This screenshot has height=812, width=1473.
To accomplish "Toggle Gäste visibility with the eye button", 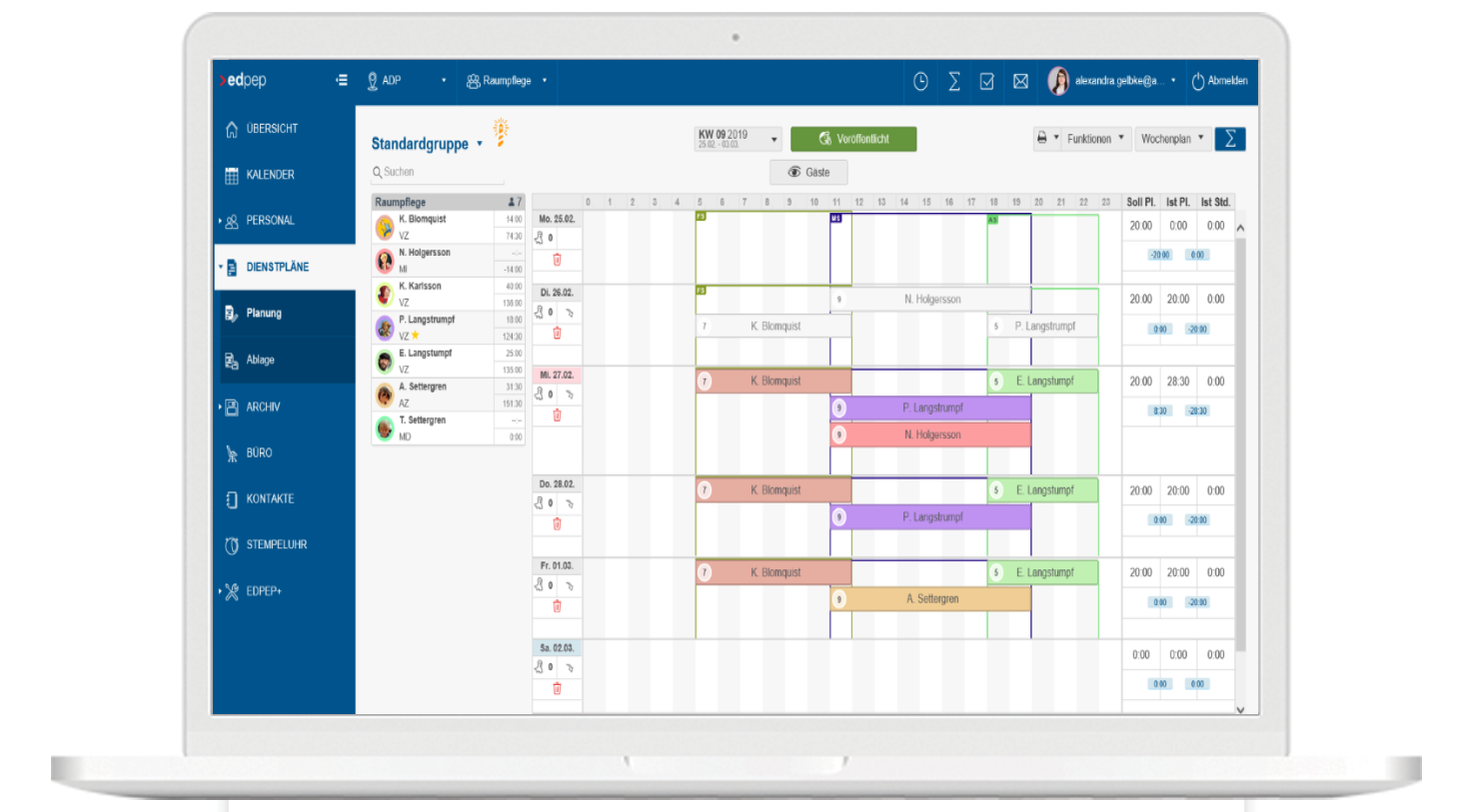I will (x=808, y=173).
